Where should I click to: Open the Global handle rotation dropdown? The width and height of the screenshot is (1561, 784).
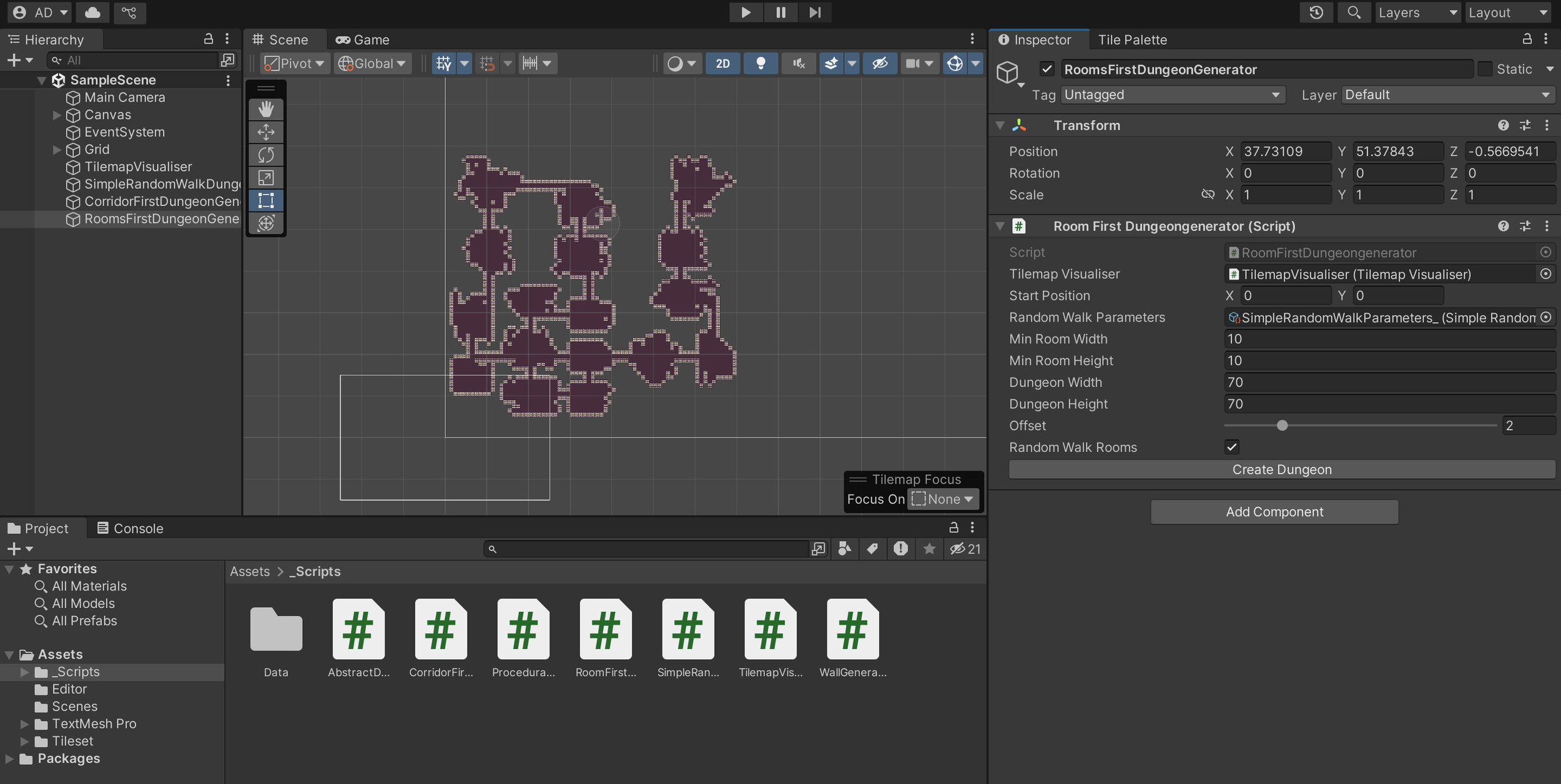[x=373, y=63]
